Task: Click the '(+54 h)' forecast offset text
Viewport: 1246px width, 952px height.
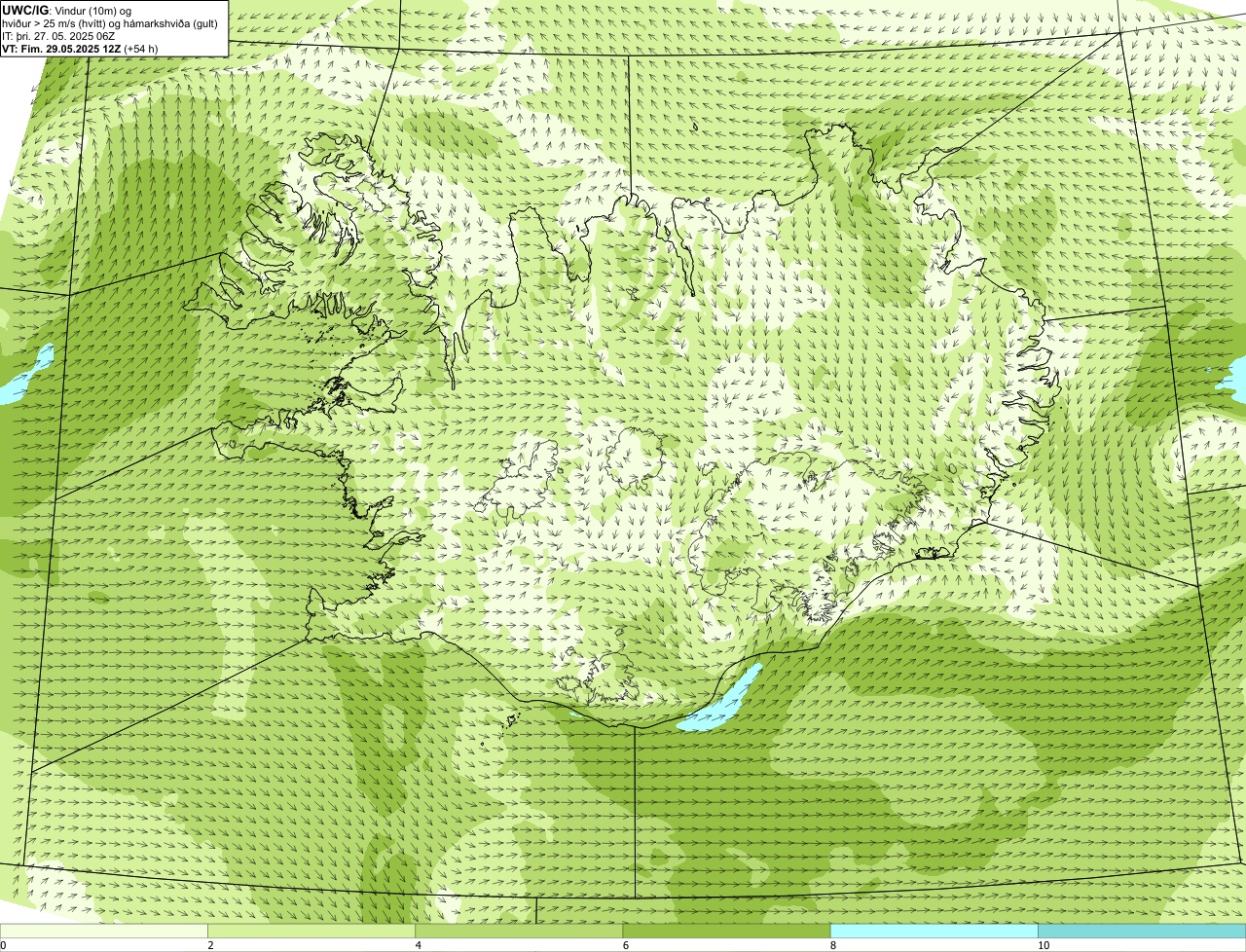Action: pyautogui.click(x=141, y=49)
